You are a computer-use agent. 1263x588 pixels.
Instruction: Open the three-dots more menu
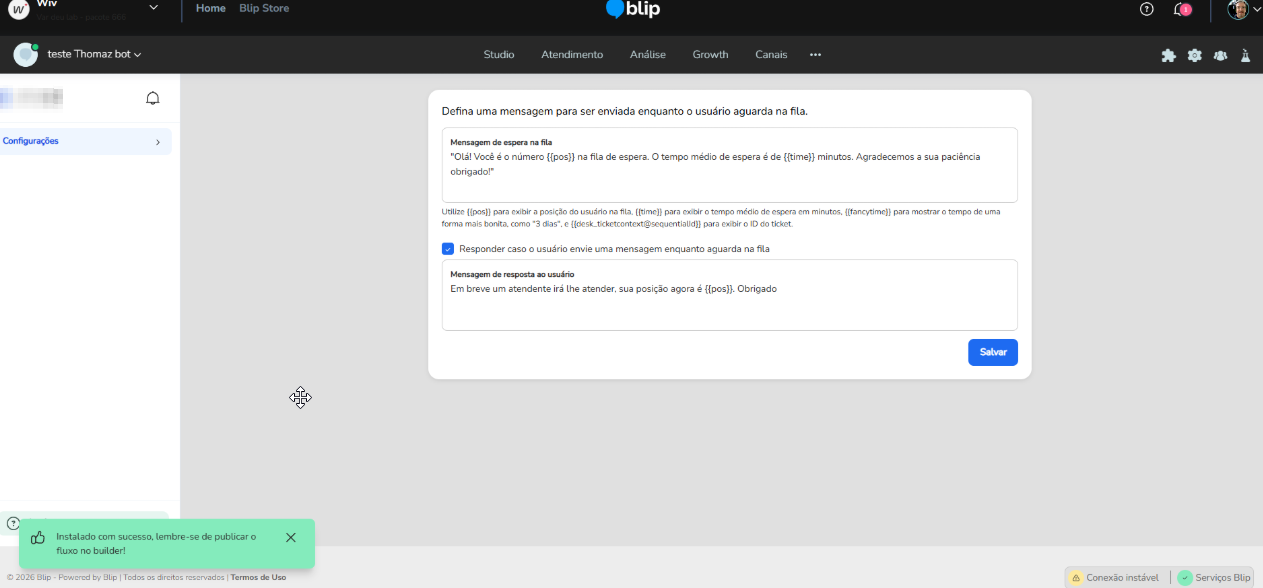pyautogui.click(x=815, y=54)
